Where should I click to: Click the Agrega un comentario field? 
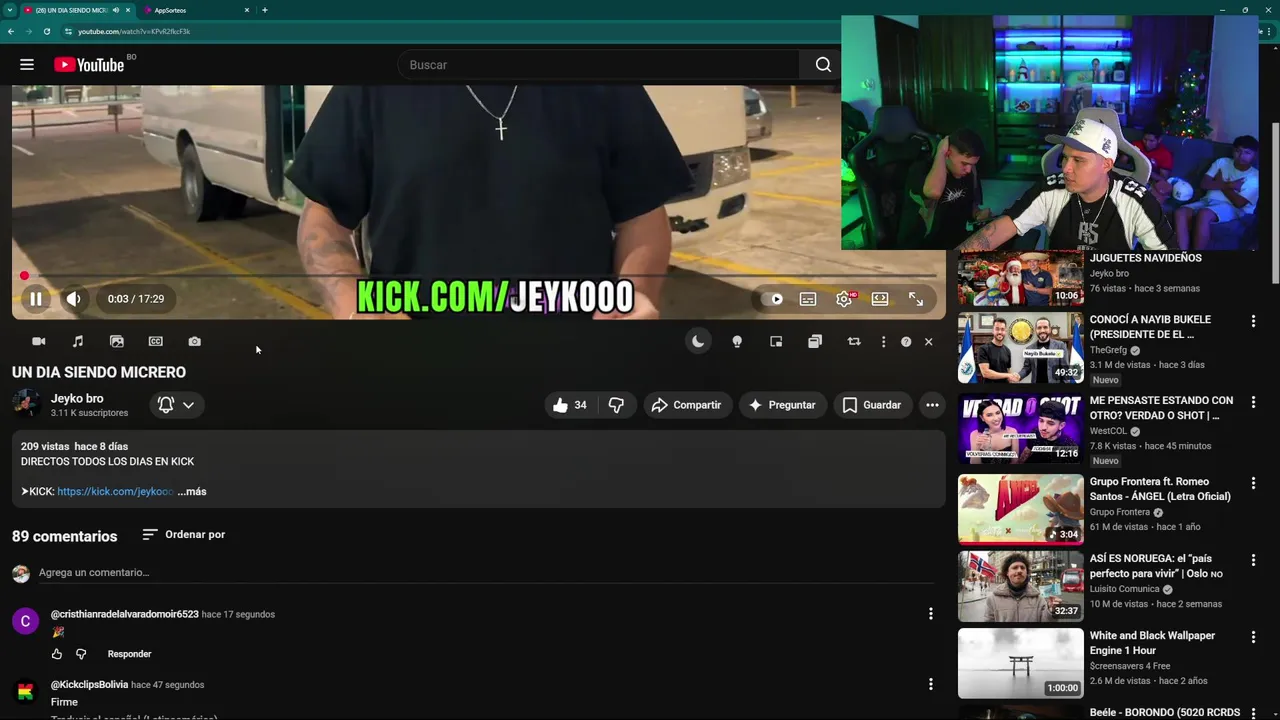click(x=488, y=573)
